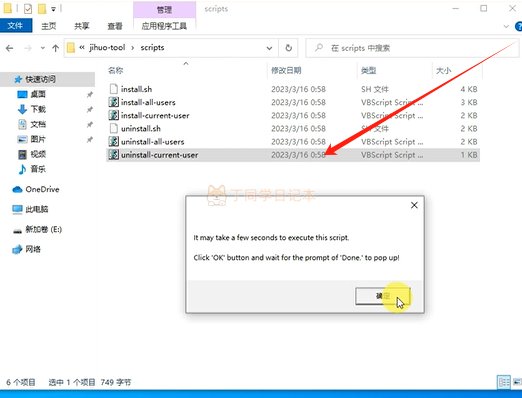Viewport: 522px width, 398px height.
Task: Click the install-current-user file name
Action: (155, 115)
